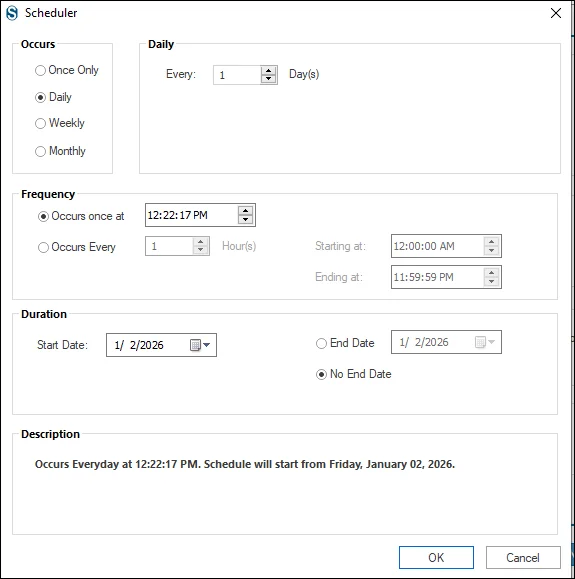Screen dimensions: 575x579
Task: Decrease the Starting at time
Action: pyautogui.click(x=492, y=250)
